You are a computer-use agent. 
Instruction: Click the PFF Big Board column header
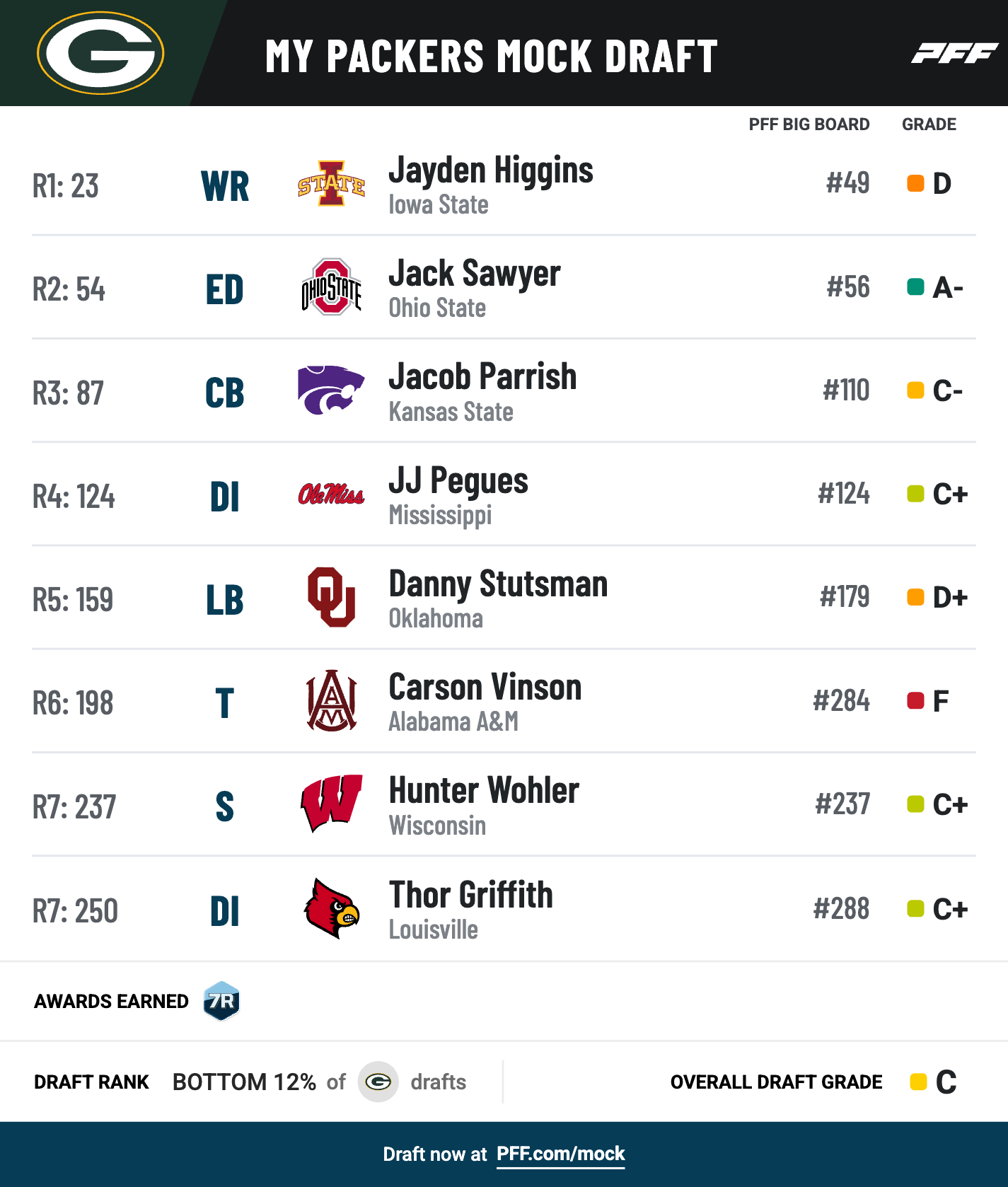pos(809,125)
